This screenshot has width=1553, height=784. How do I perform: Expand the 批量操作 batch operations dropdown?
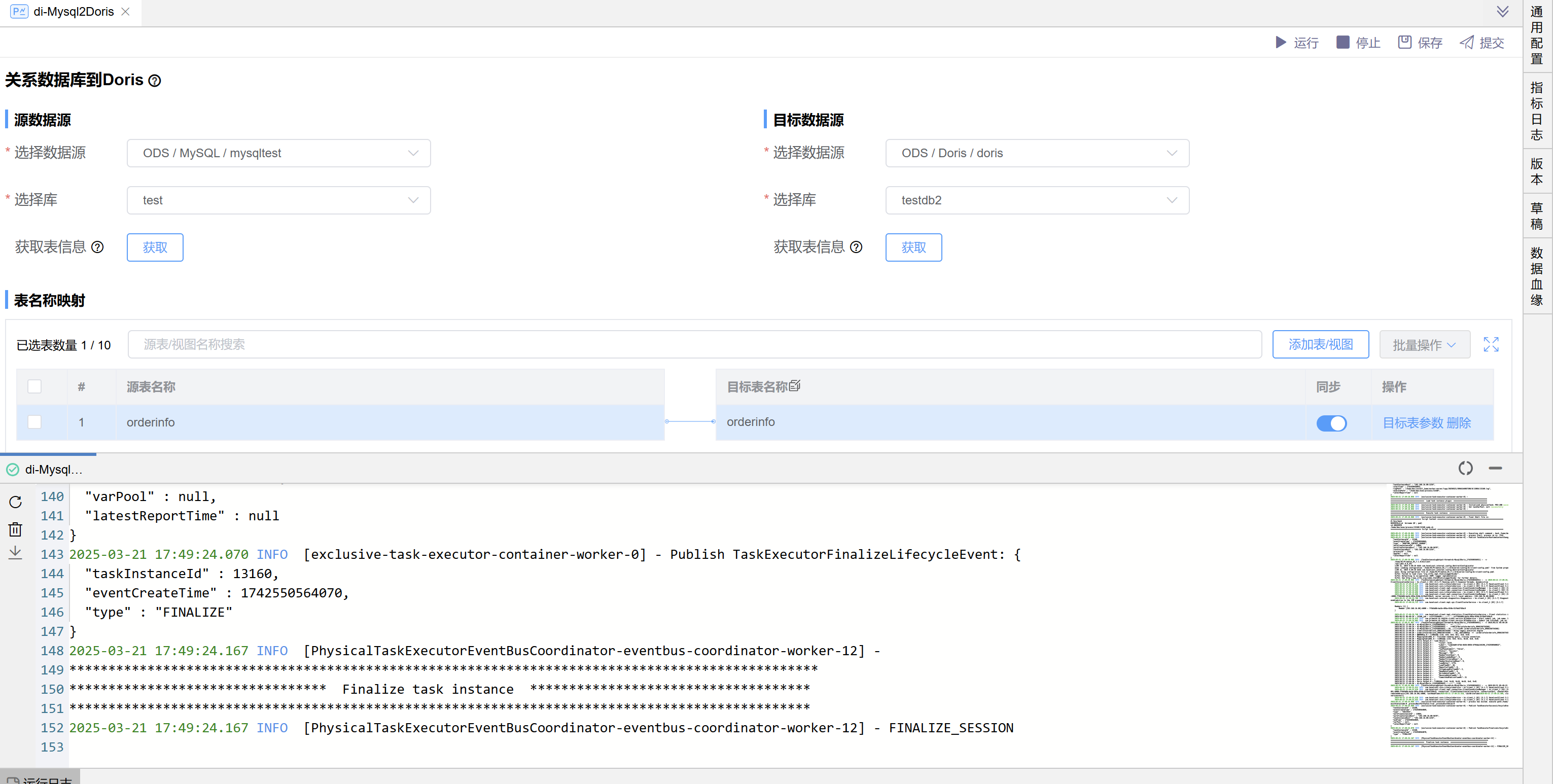pos(1425,344)
